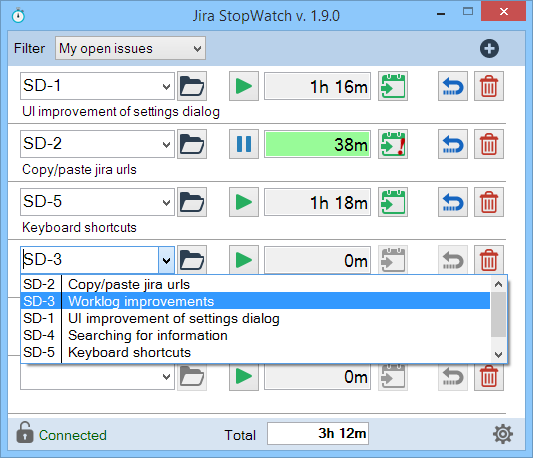Expand the SD-1 issue key dropdown
Viewport: 533px width, 458px height.
(x=166, y=86)
